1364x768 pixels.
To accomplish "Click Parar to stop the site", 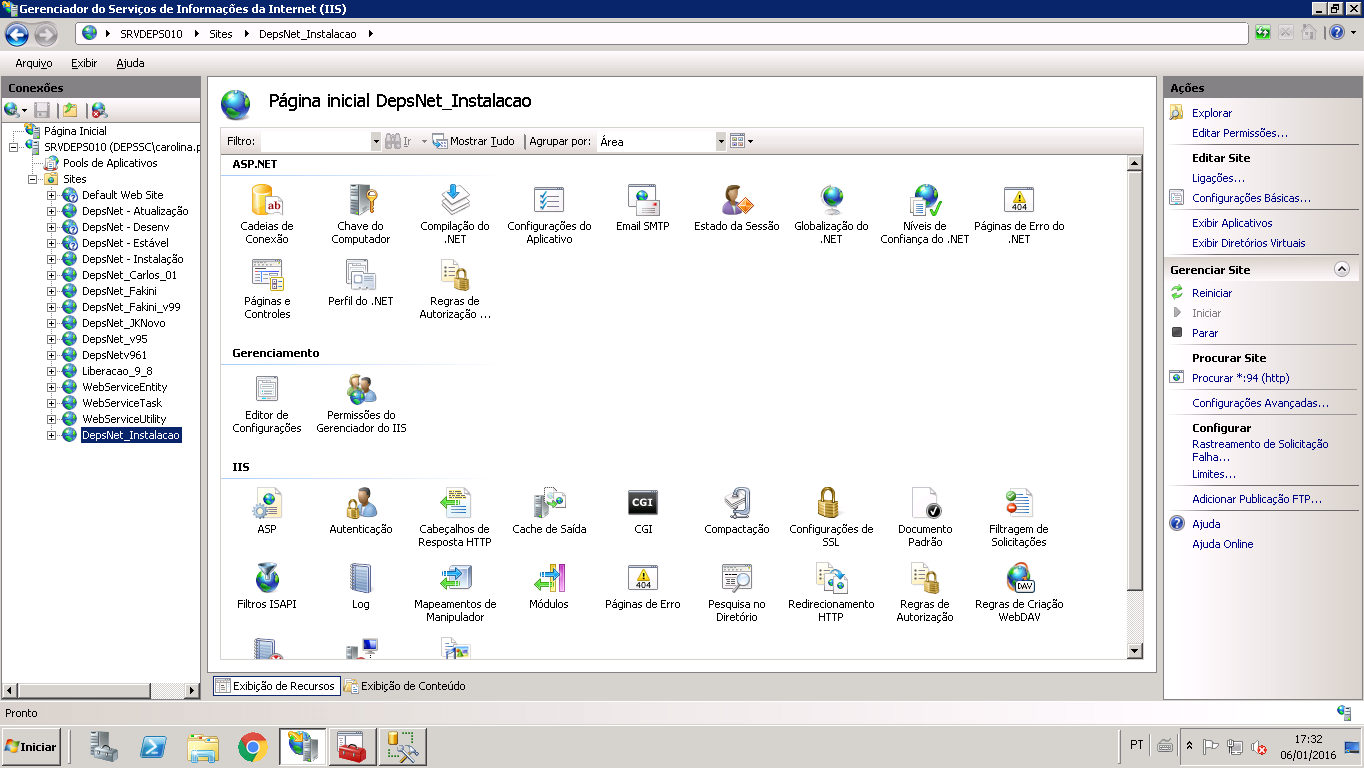I will click(x=1205, y=333).
